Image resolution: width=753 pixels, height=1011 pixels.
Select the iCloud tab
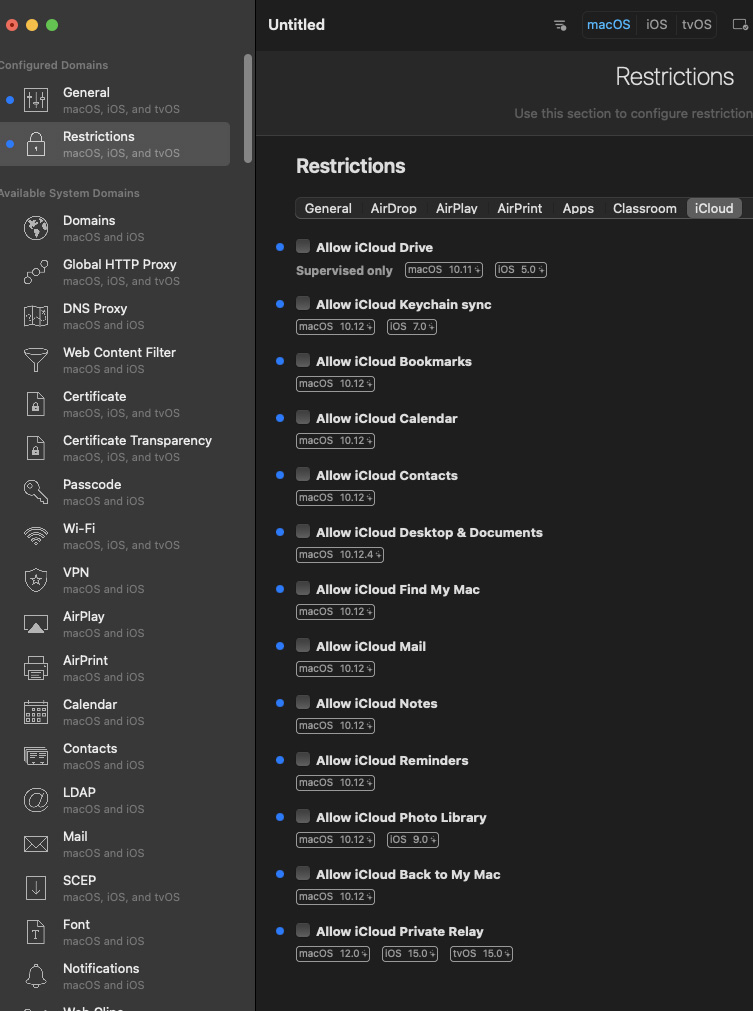pos(714,208)
